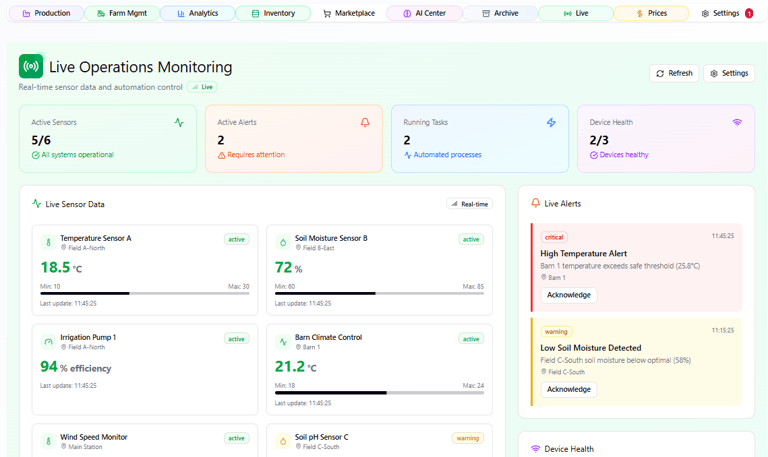This screenshot has width=768, height=457.
Task: Open the Prices tab
Action: coord(651,13)
